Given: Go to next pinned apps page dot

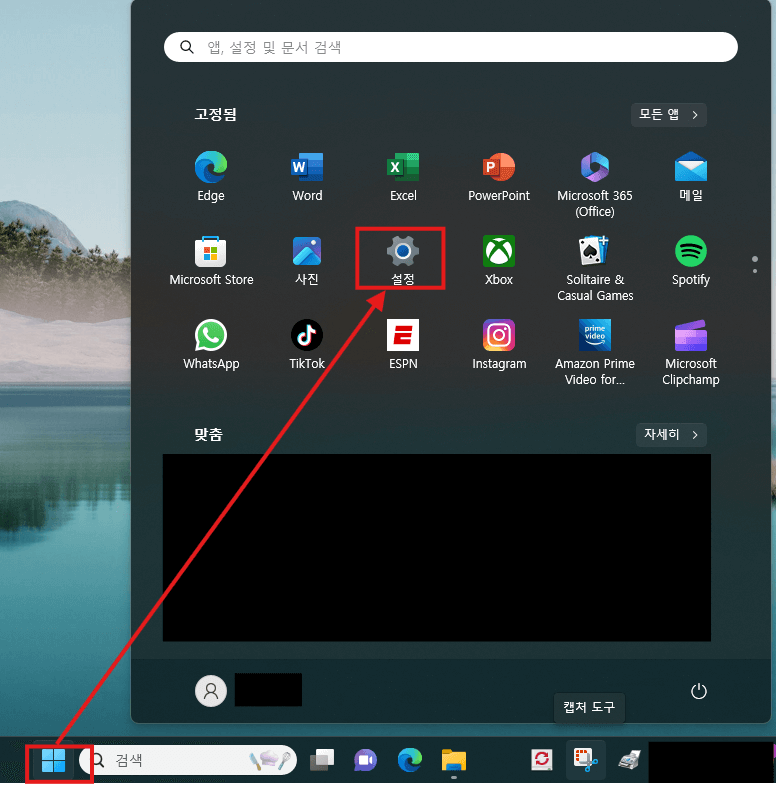Looking at the screenshot, I should 755,271.
